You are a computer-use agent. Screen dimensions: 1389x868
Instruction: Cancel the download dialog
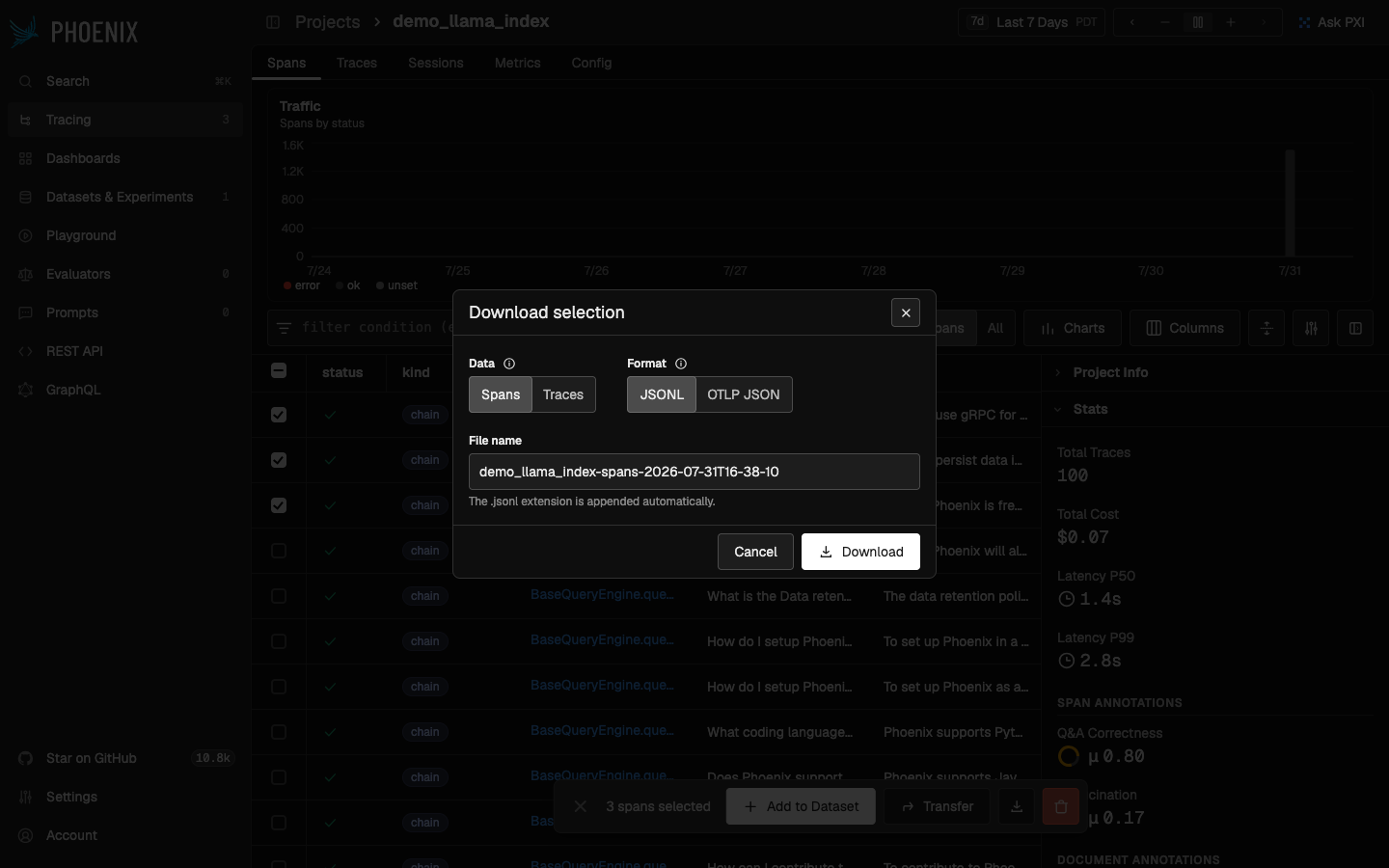tap(755, 552)
